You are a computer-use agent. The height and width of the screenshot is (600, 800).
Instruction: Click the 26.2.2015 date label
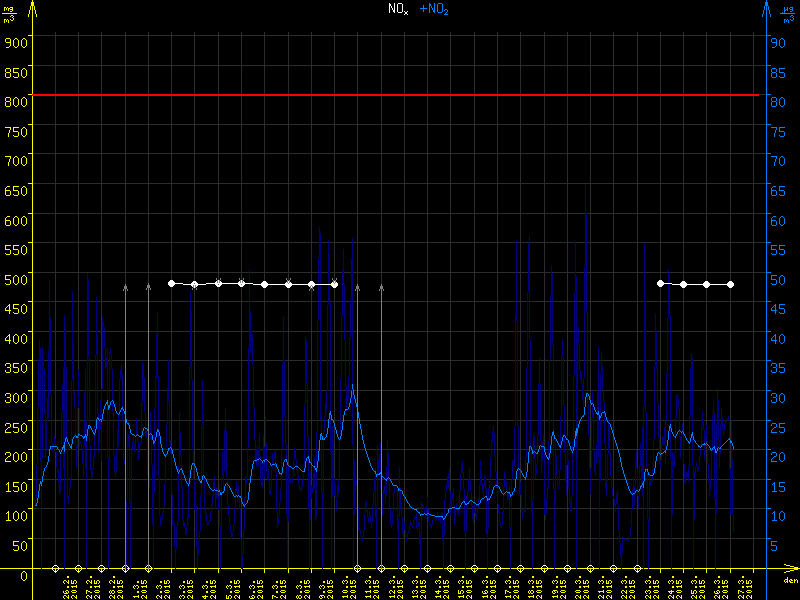coord(70,585)
